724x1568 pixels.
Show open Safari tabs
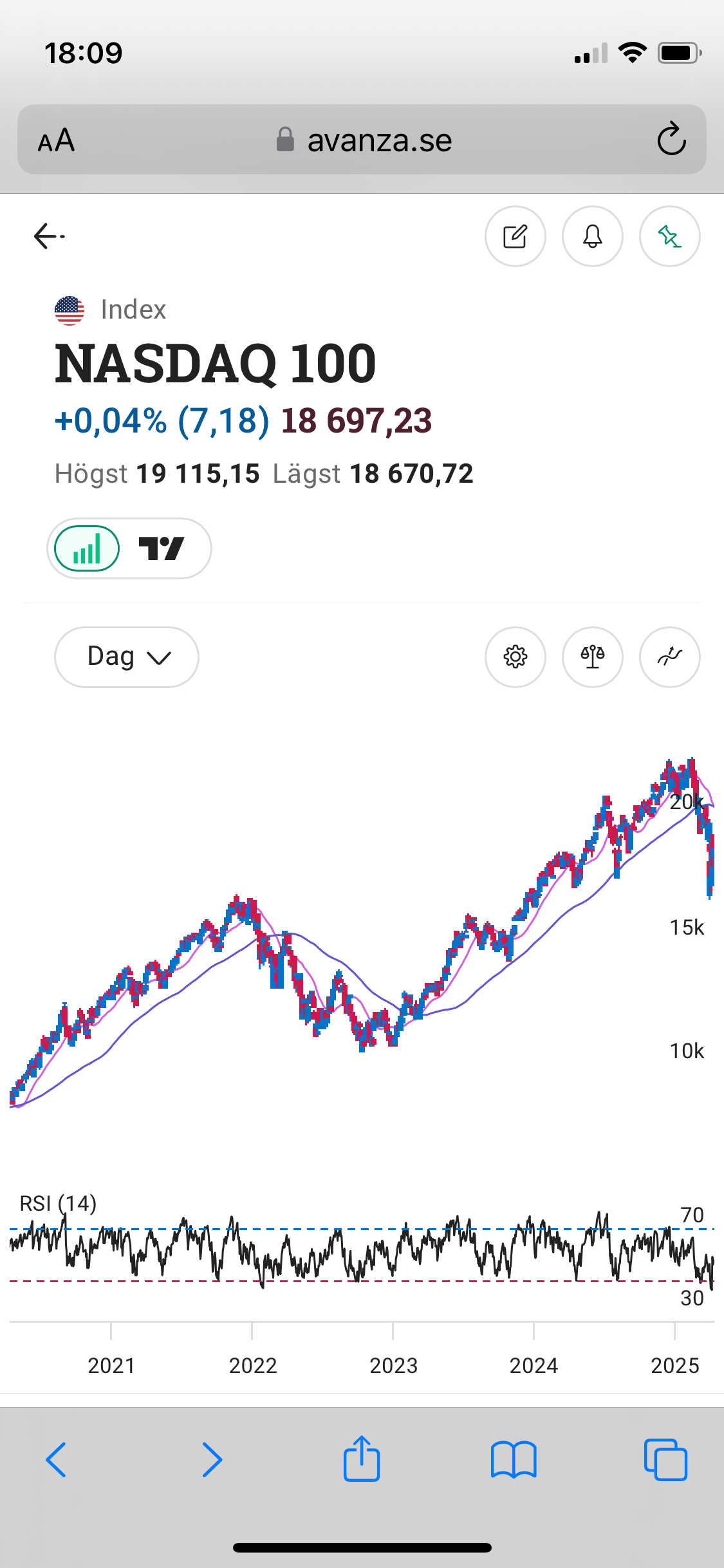click(665, 1460)
